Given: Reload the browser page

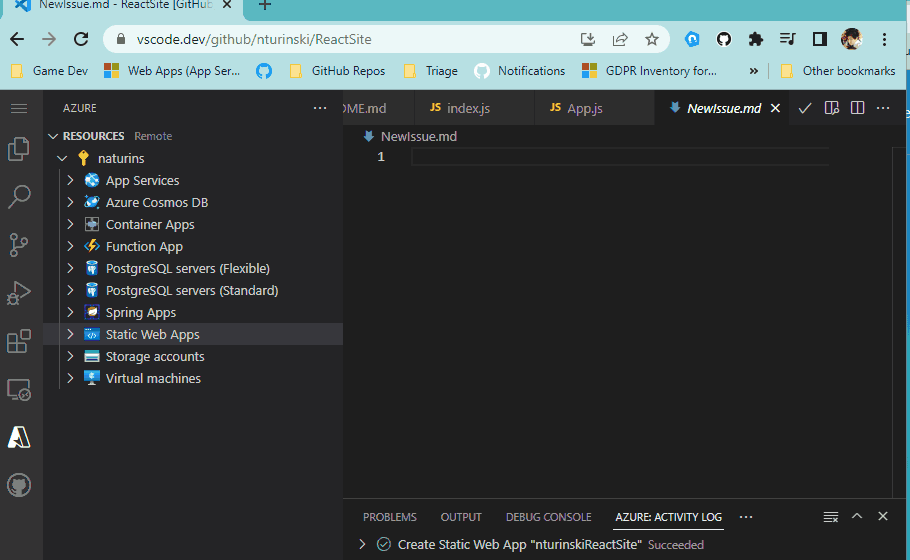Looking at the screenshot, I should coord(81,39).
